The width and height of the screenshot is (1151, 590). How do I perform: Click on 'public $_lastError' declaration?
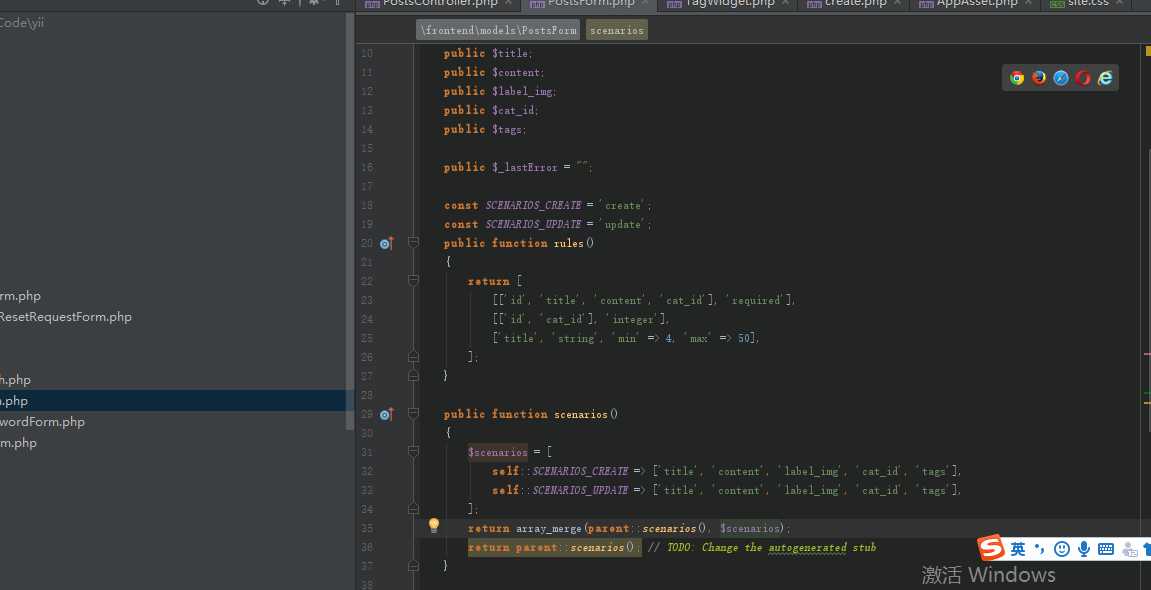pyautogui.click(x=518, y=167)
